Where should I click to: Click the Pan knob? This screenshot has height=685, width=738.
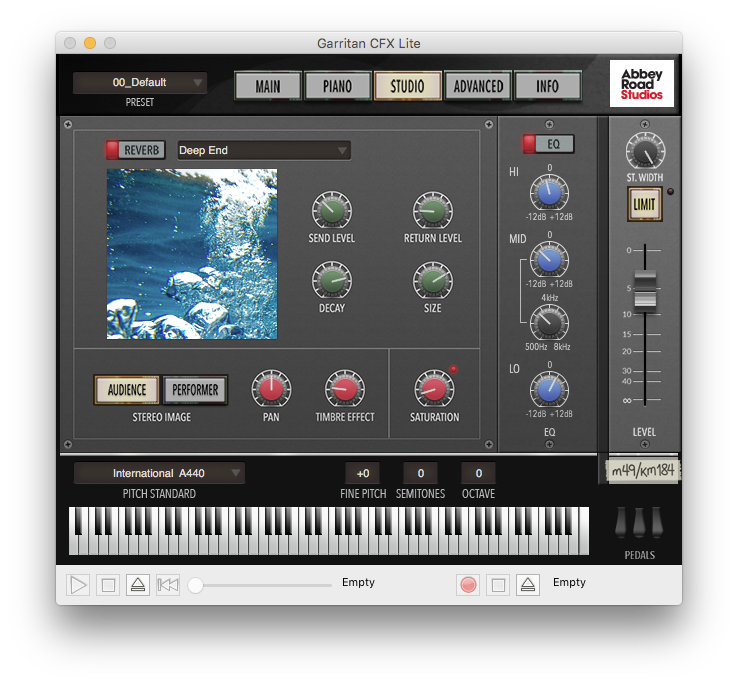[271, 389]
